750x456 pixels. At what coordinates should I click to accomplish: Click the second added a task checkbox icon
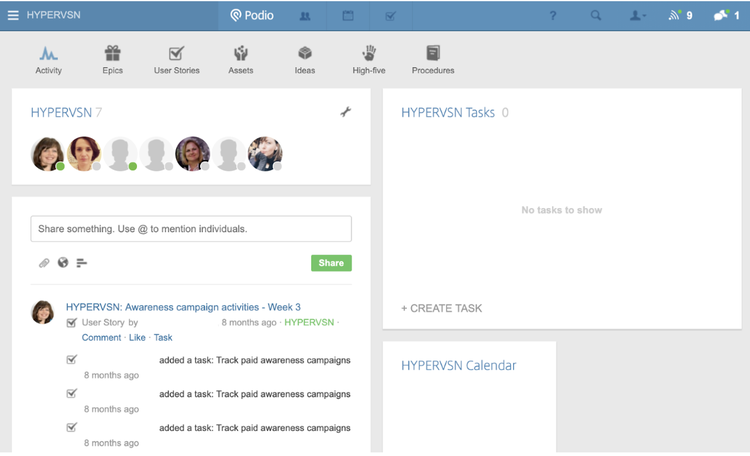point(72,393)
